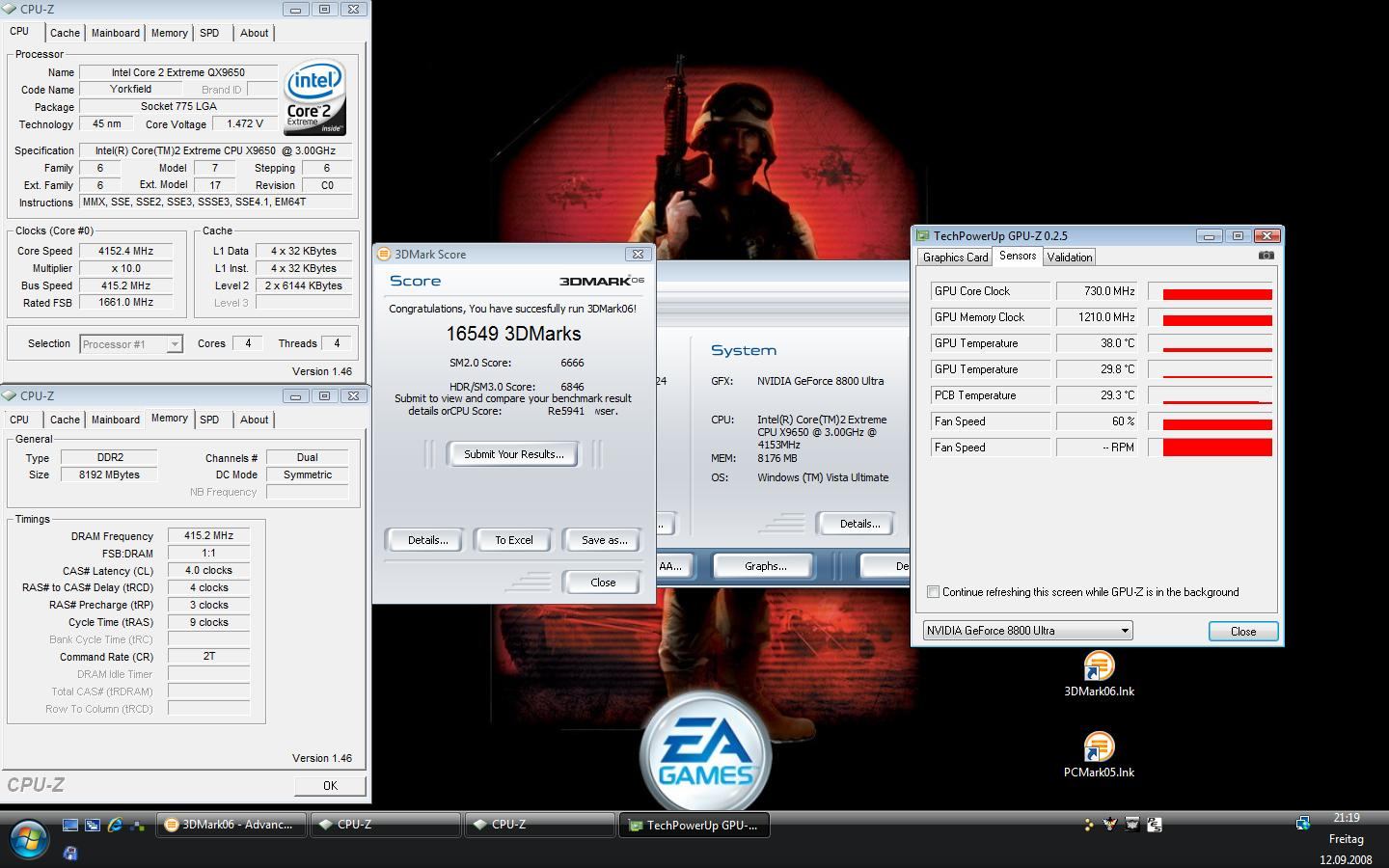This screenshot has width=1389, height=868.
Task: Click the Show Desktop quick launch icon
Action: click(70, 825)
